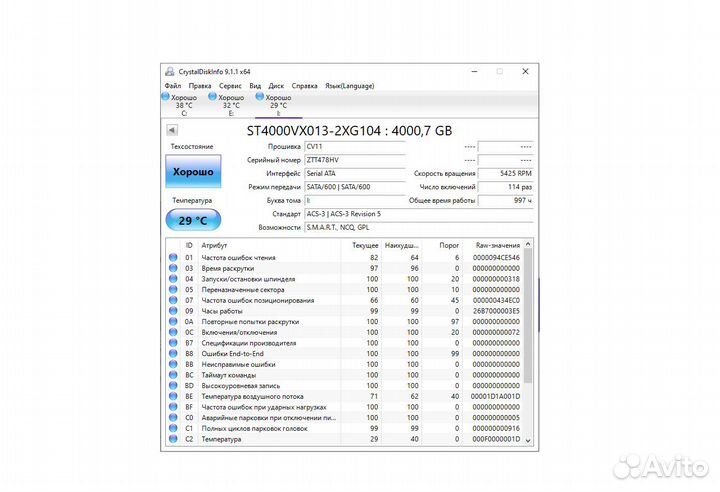The width and height of the screenshot is (720, 492).
Task: Select row Полных циклов парковок головок
Action: coord(345,428)
